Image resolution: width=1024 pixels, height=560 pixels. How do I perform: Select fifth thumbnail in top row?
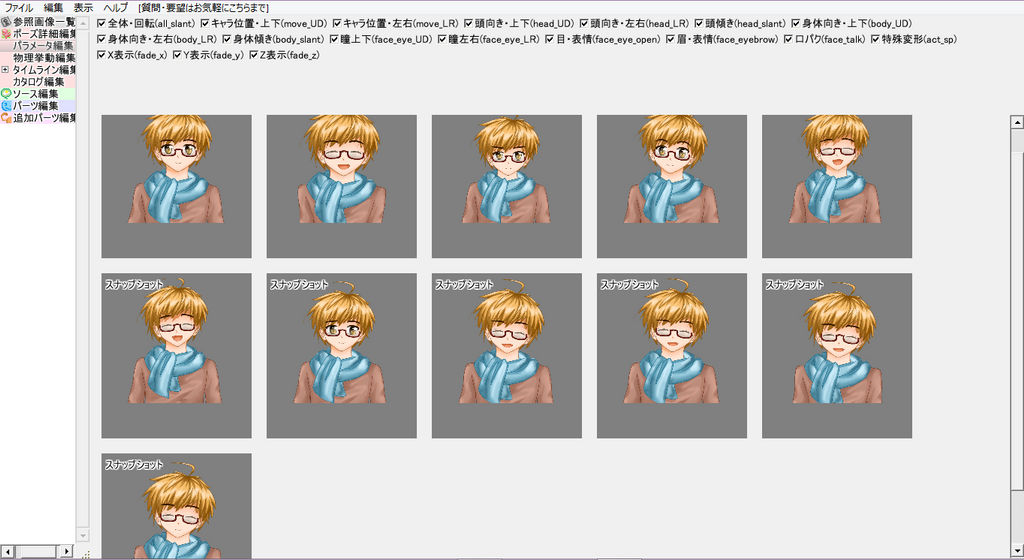(837, 187)
